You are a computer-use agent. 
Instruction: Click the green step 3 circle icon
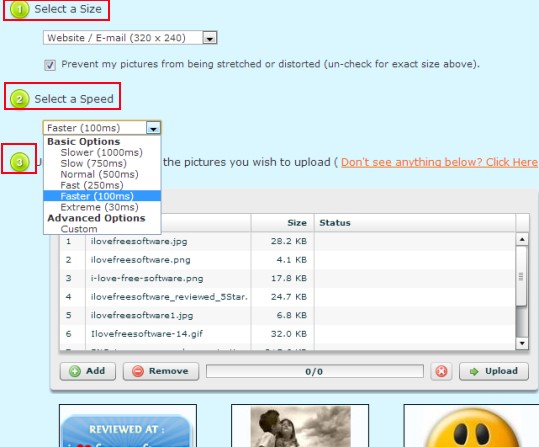click(19, 162)
